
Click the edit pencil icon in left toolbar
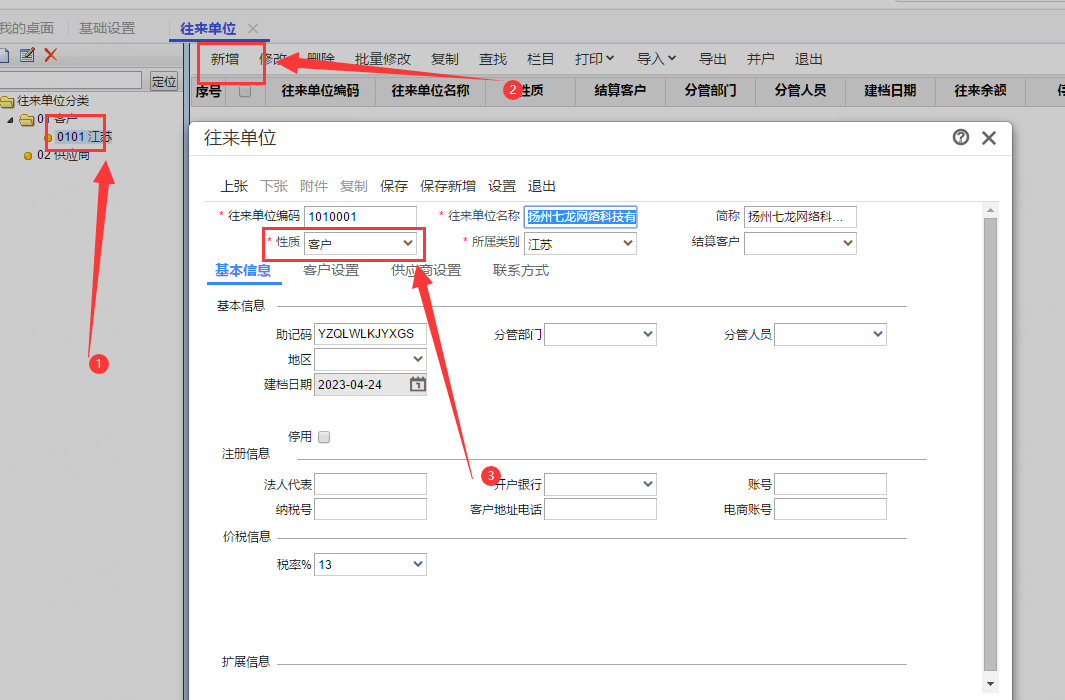pyautogui.click(x=27, y=55)
